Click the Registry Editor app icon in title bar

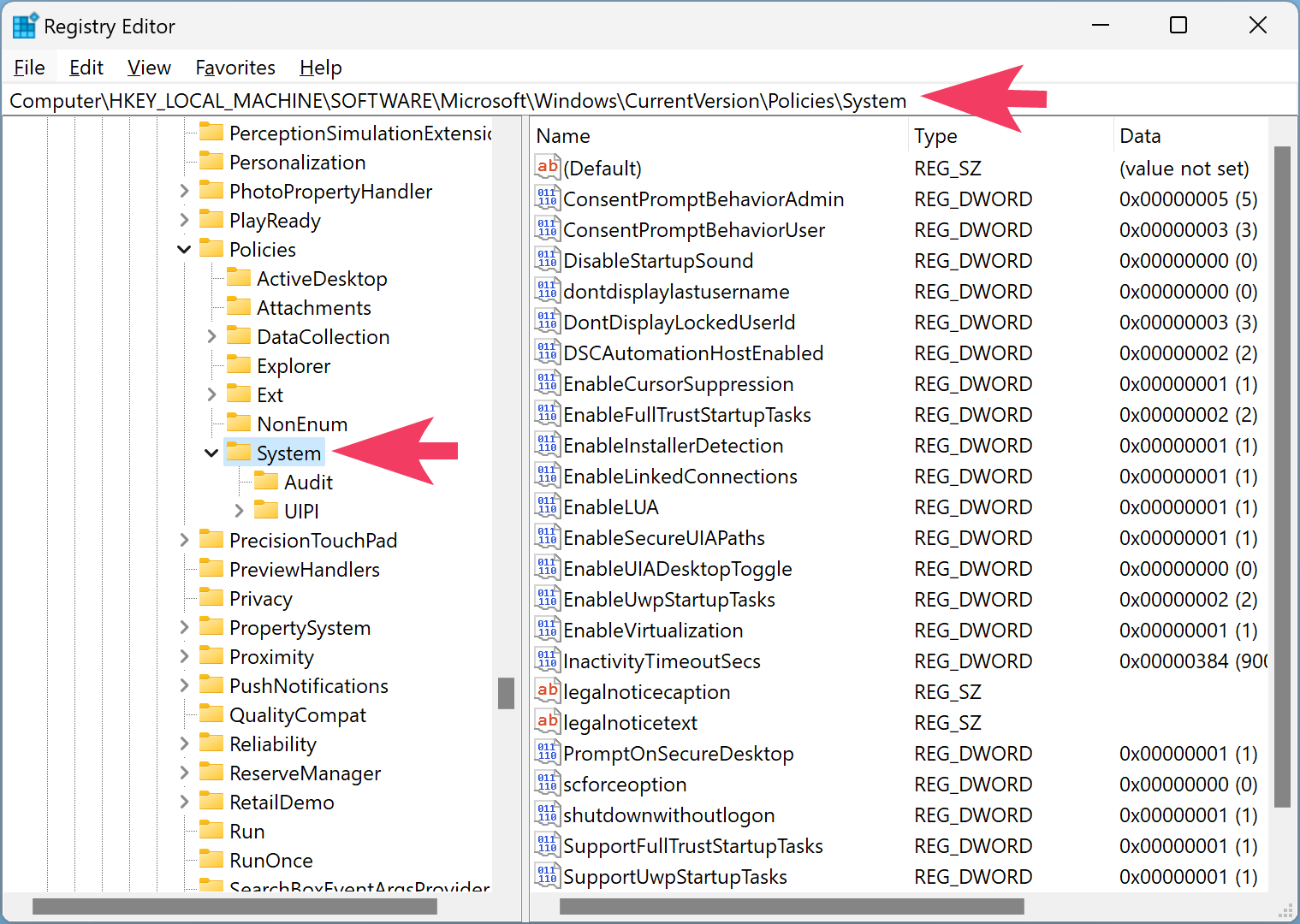coord(25,26)
